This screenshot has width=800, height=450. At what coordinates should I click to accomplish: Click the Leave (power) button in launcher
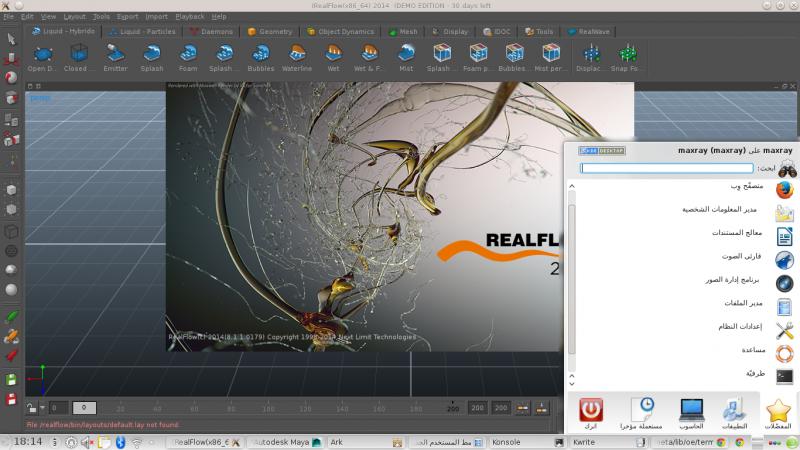coord(590,414)
